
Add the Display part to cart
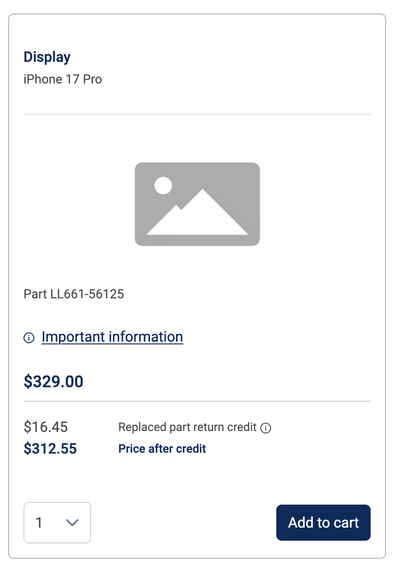click(x=323, y=523)
